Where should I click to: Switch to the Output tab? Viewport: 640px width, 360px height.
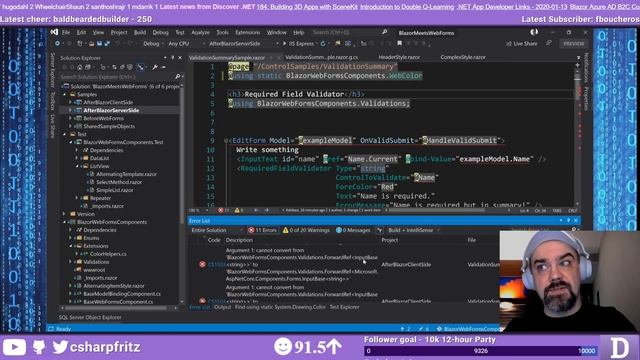tap(222, 307)
